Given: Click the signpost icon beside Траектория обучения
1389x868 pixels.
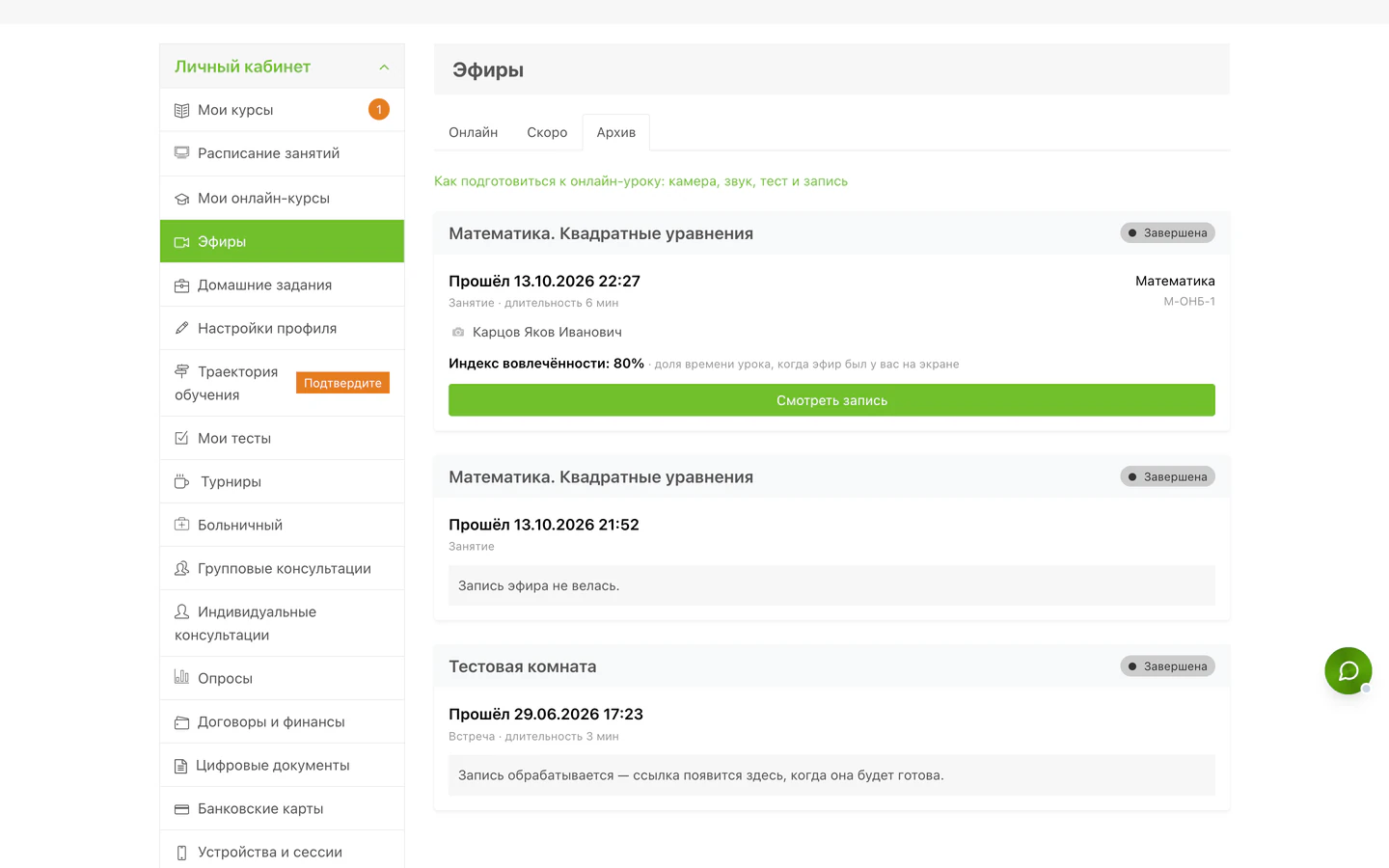Looking at the screenshot, I should click(181, 371).
